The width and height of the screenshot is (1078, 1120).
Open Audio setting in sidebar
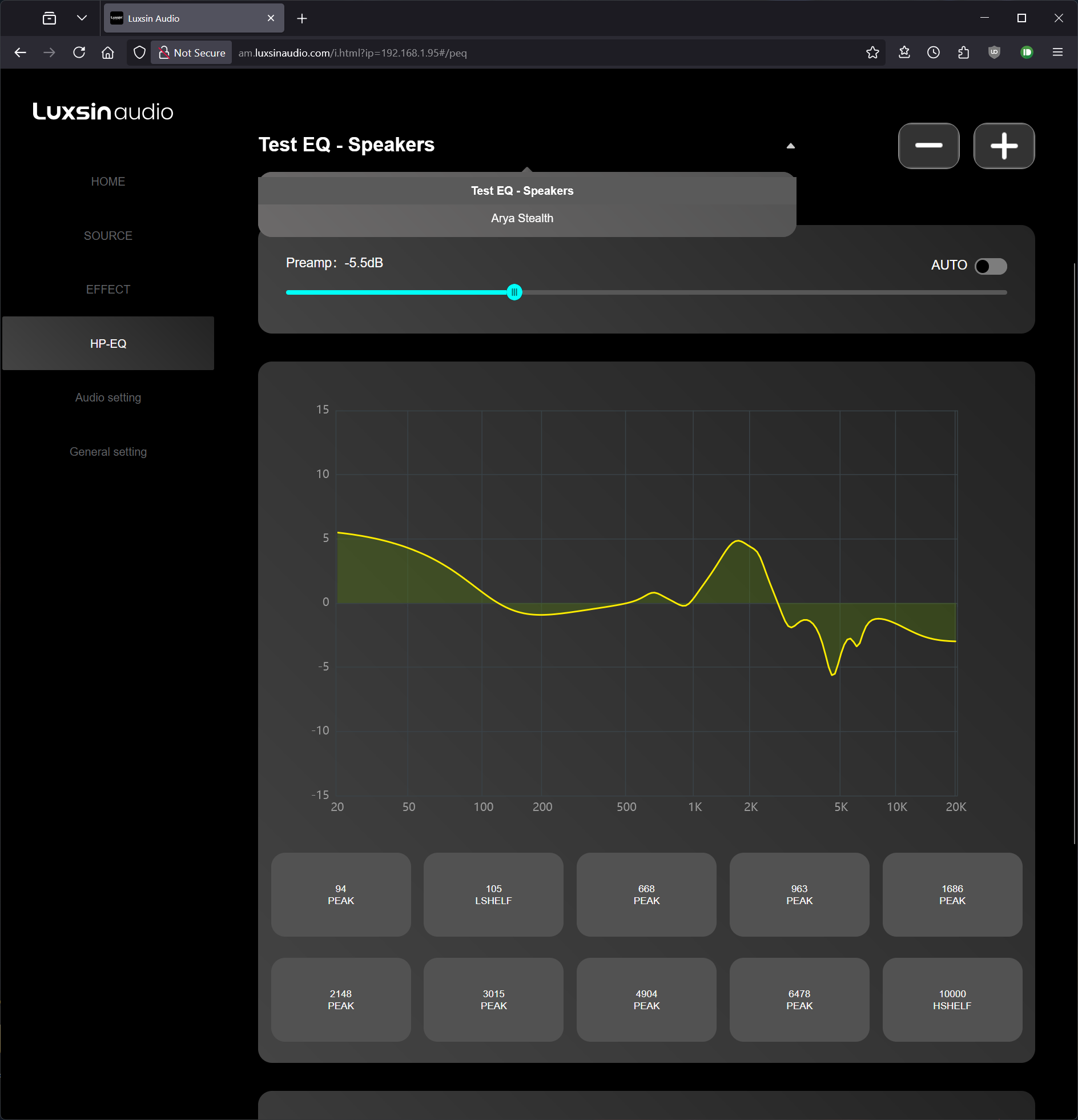point(108,398)
